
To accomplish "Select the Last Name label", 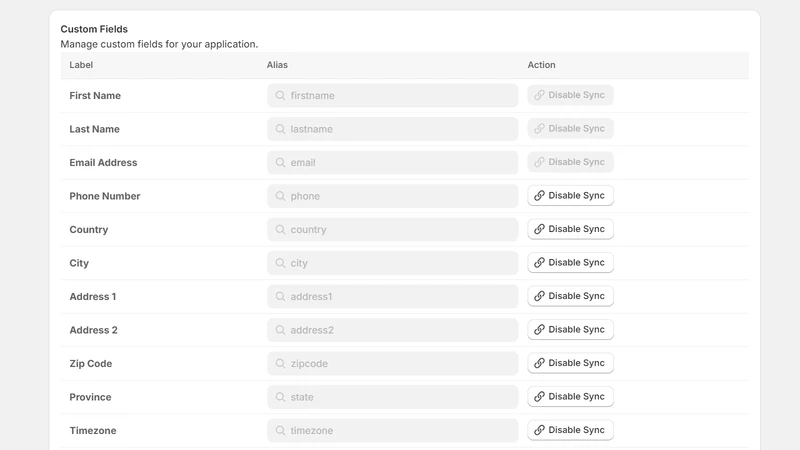I will coord(94,129).
